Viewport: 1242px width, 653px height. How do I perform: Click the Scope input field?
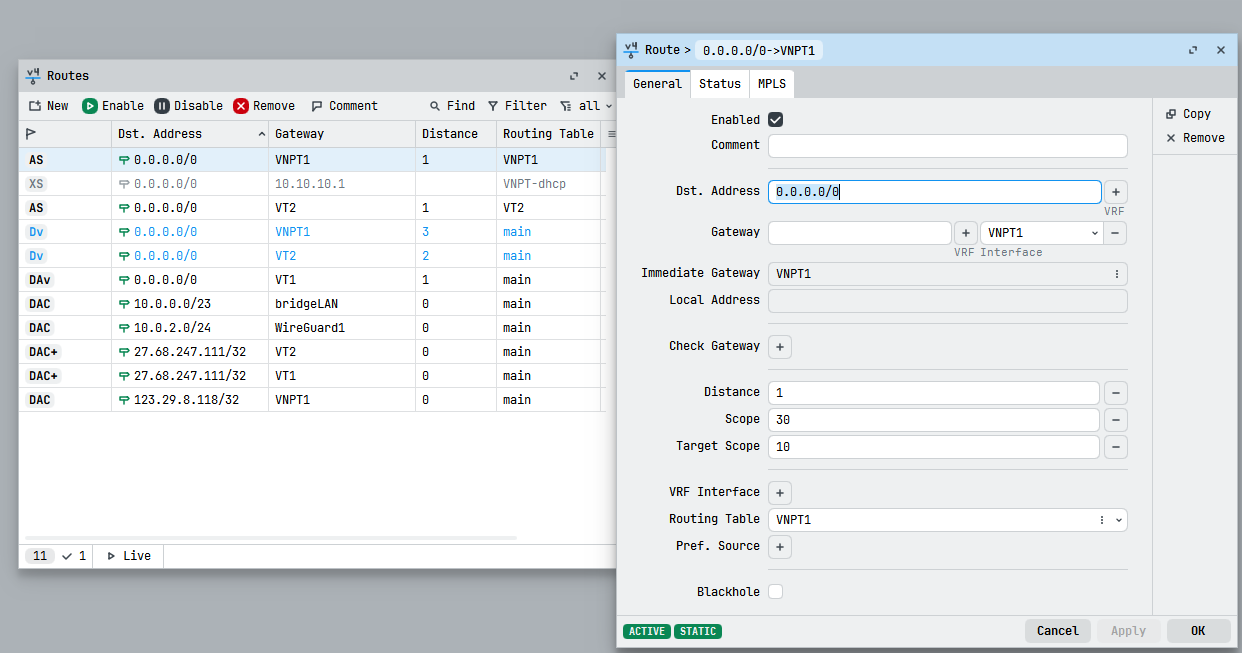934,420
